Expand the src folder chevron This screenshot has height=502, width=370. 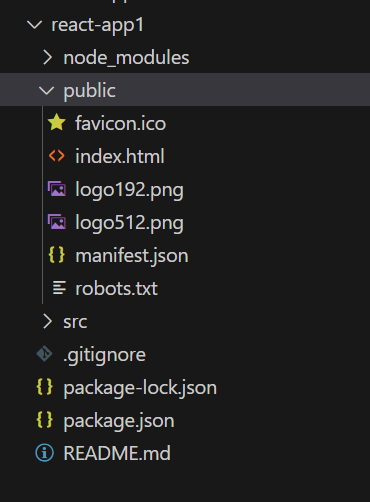tap(47, 321)
